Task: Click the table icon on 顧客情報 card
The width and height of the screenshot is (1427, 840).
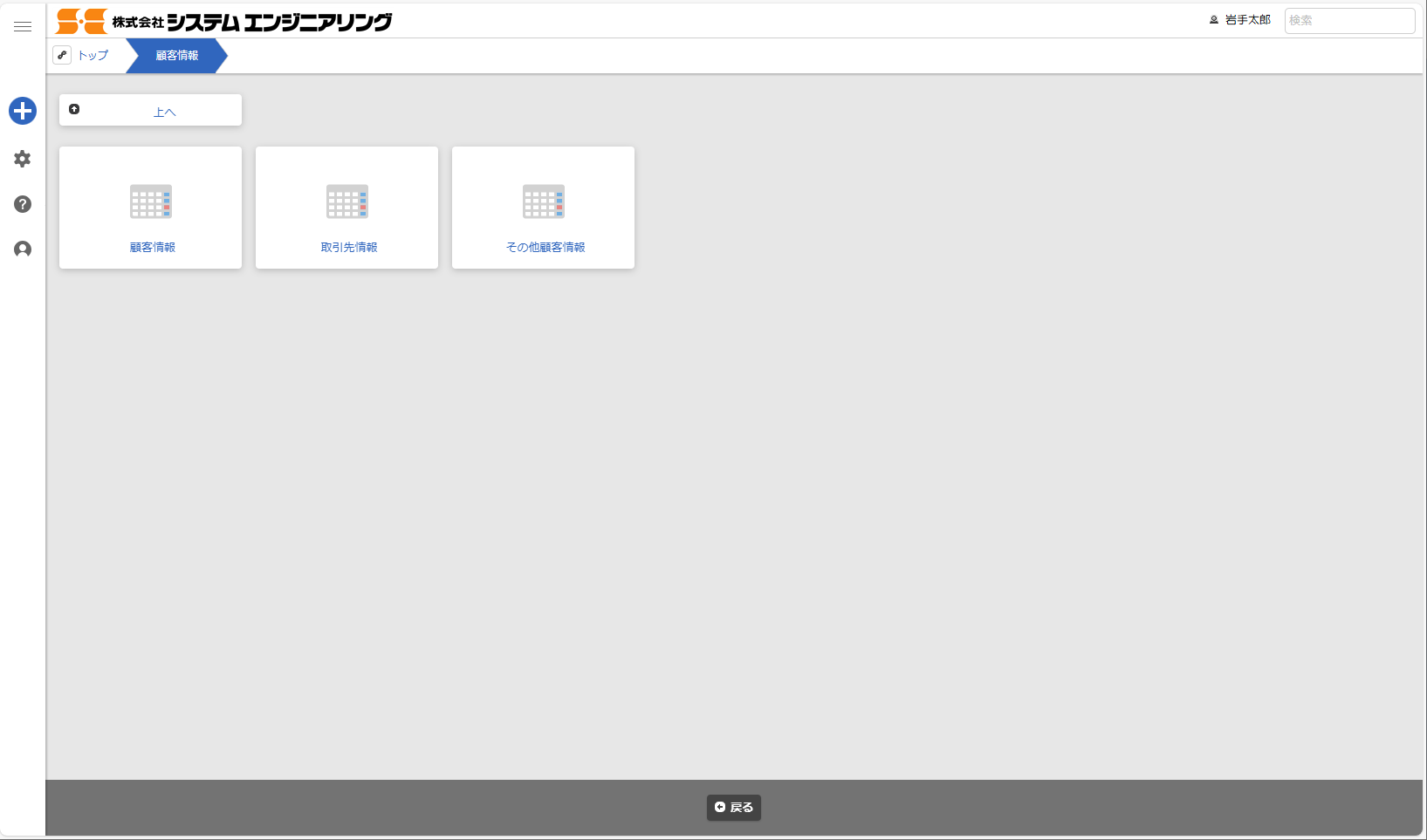Action: 151,201
